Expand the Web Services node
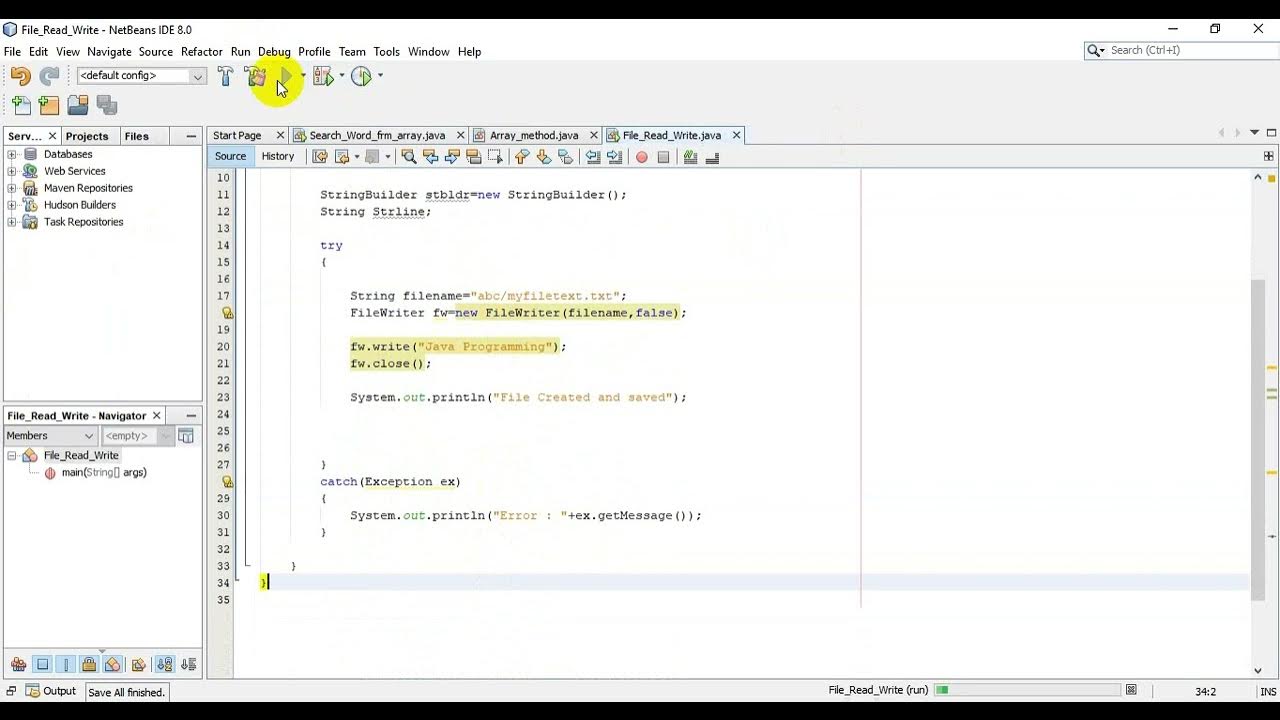This screenshot has width=1280, height=720. (x=12, y=171)
